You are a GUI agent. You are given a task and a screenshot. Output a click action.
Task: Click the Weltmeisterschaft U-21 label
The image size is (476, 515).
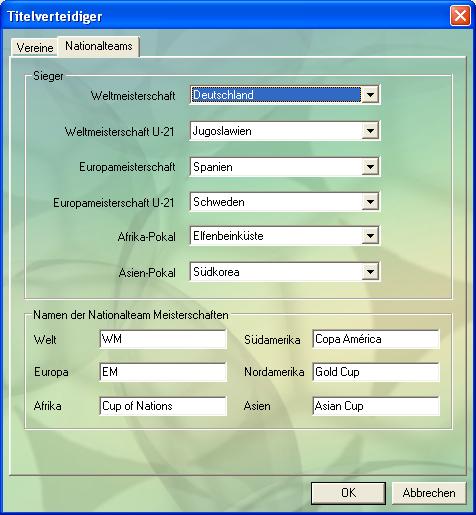point(120,132)
